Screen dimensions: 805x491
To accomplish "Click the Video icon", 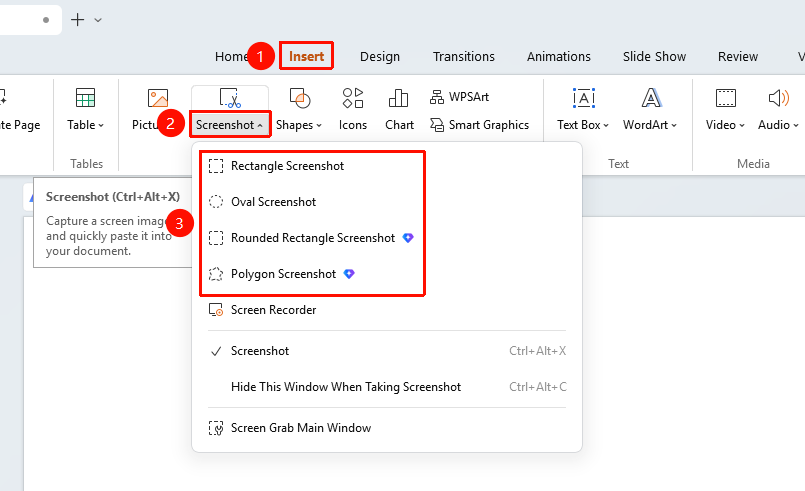I will [725, 98].
